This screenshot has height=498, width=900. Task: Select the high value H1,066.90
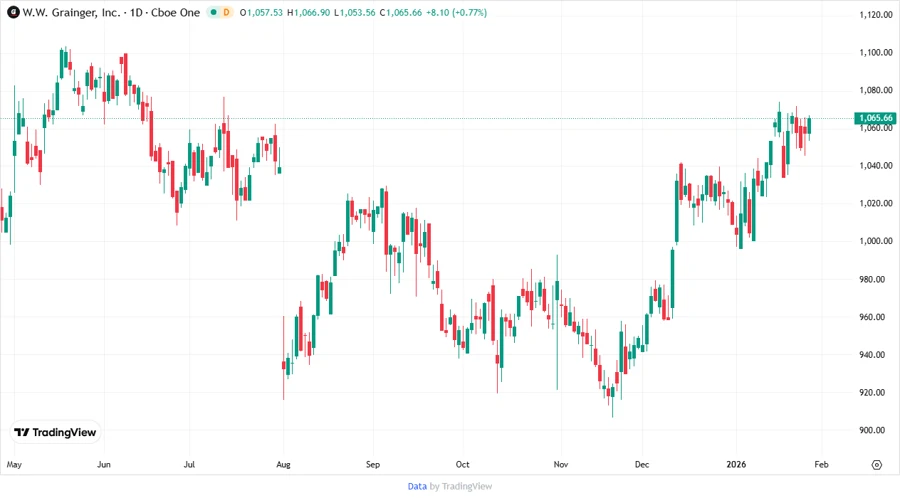point(308,12)
